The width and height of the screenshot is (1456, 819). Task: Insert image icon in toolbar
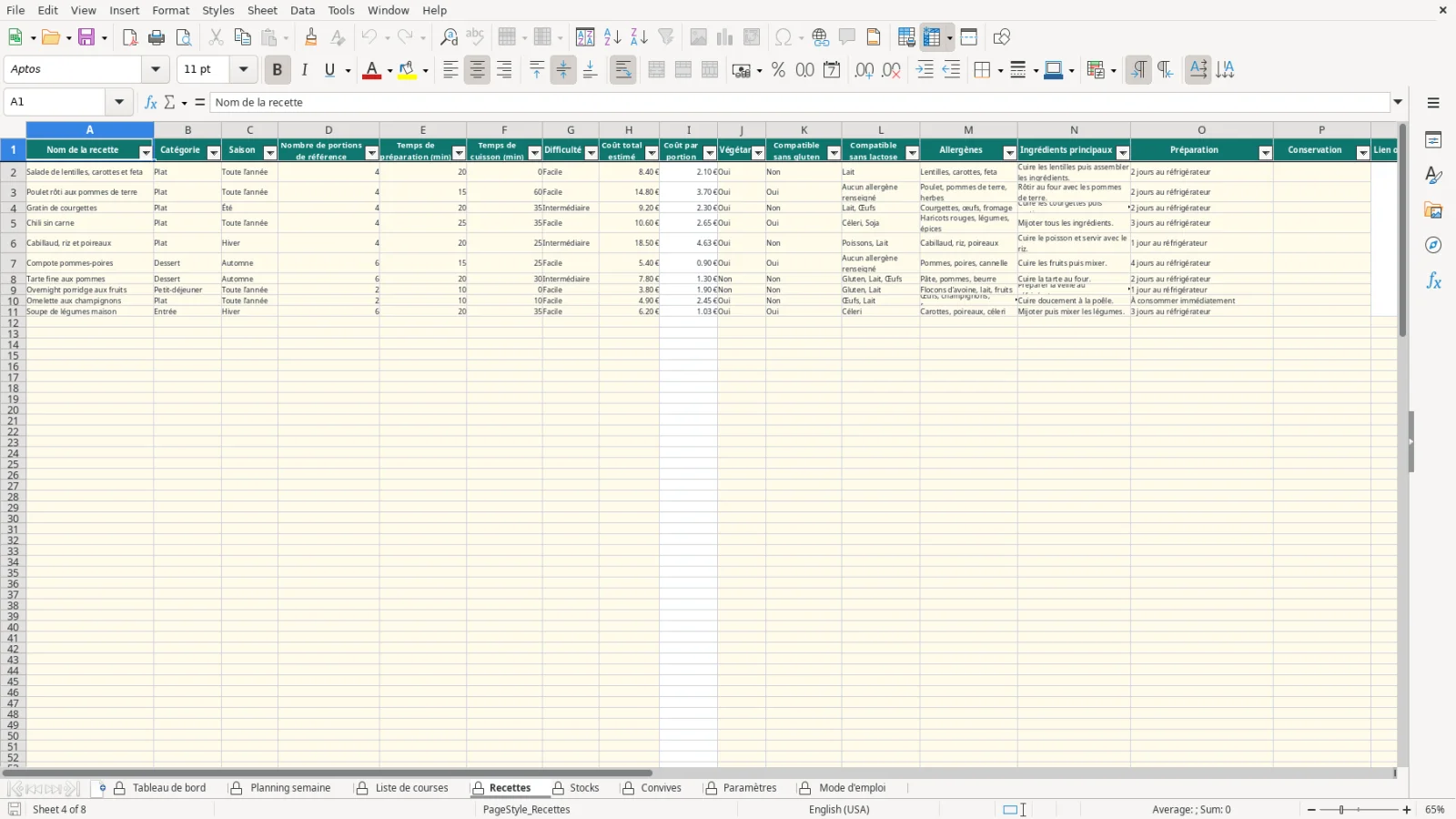click(x=698, y=37)
